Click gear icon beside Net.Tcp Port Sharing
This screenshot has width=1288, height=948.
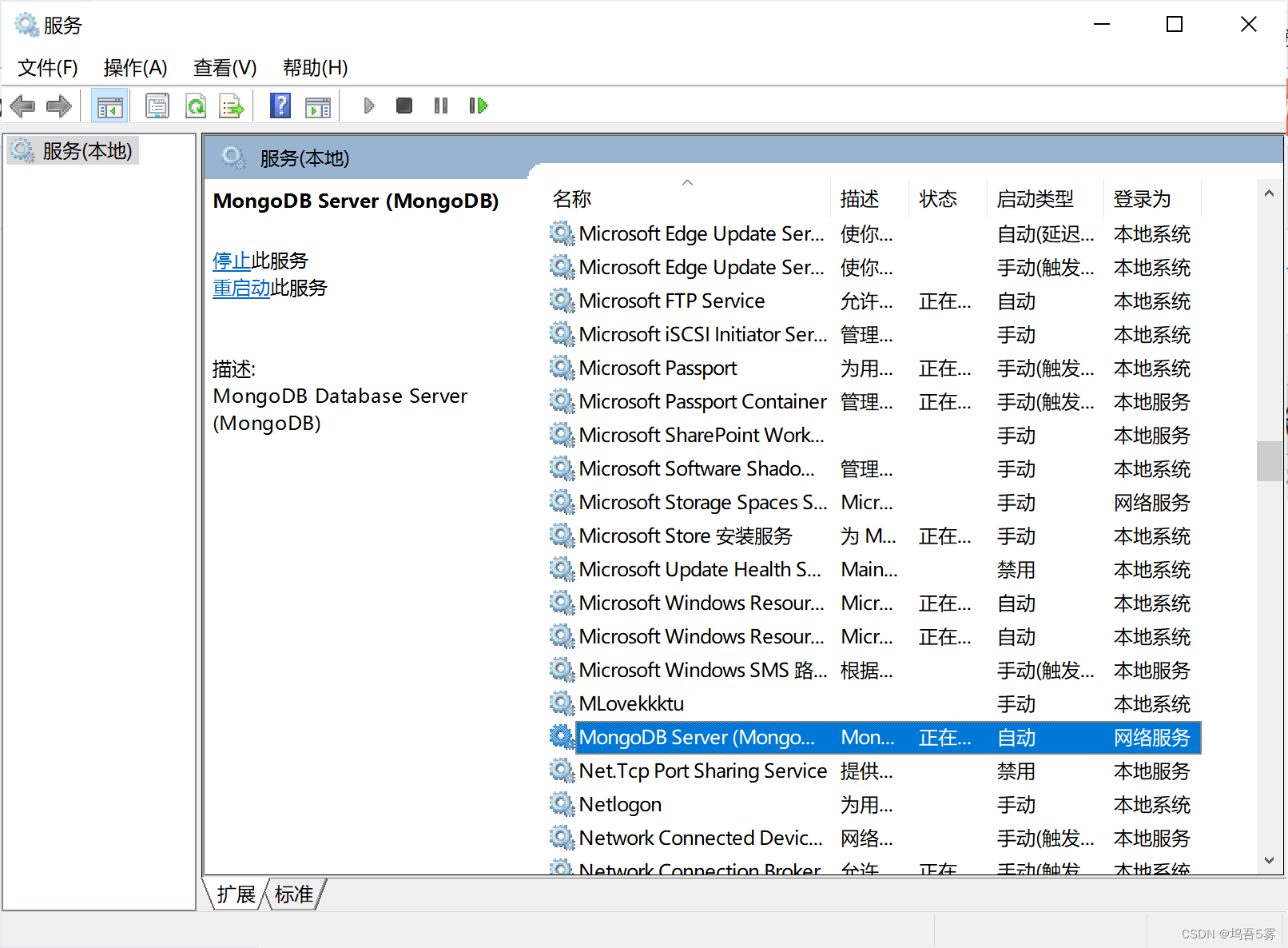(563, 771)
